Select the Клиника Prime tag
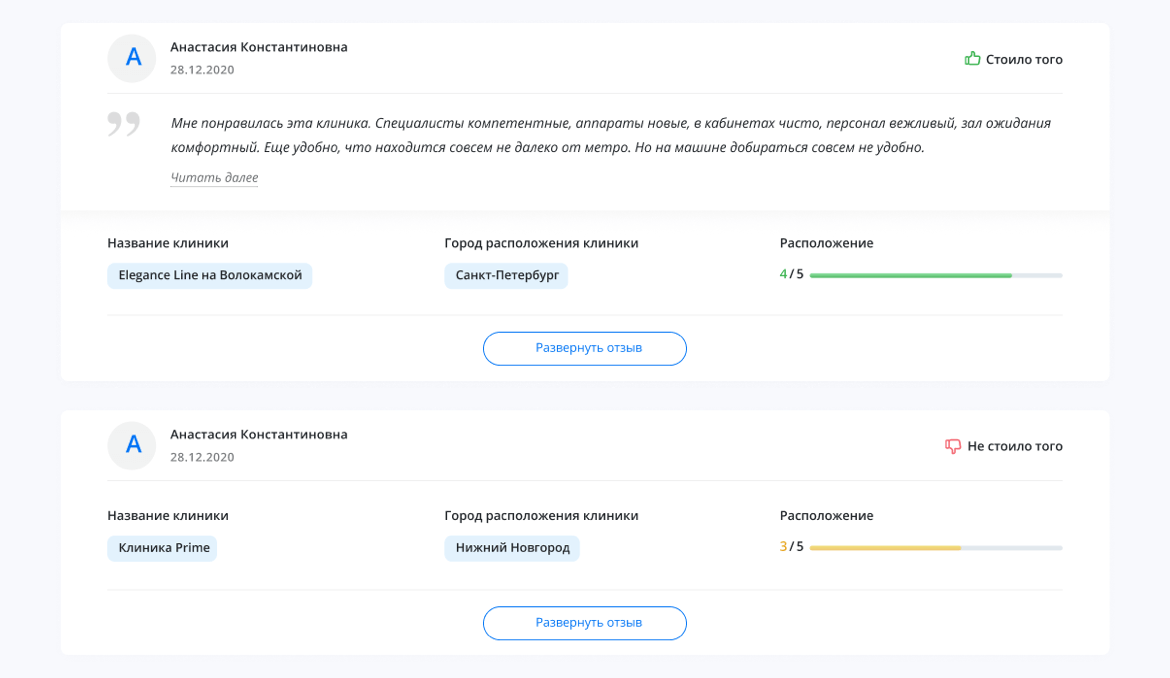 point(163,548)
